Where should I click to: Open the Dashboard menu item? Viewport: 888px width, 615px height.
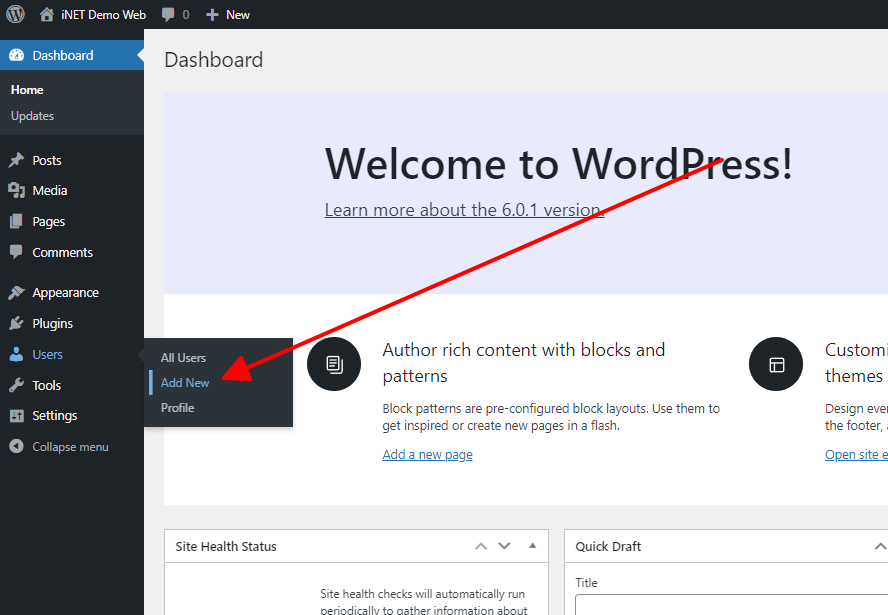[72, 55]
